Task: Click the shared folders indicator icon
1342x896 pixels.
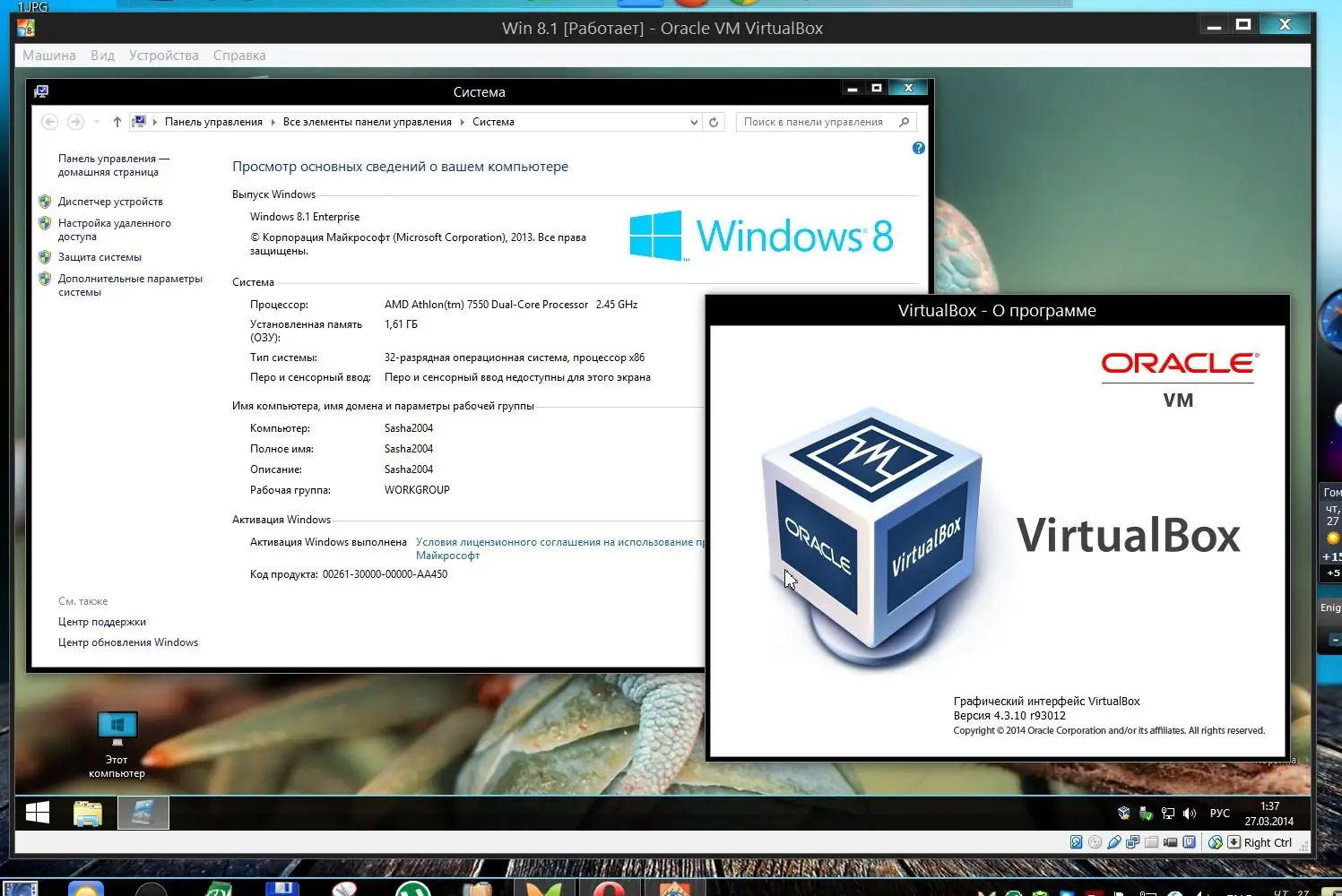Action: tap(1151, 842)
